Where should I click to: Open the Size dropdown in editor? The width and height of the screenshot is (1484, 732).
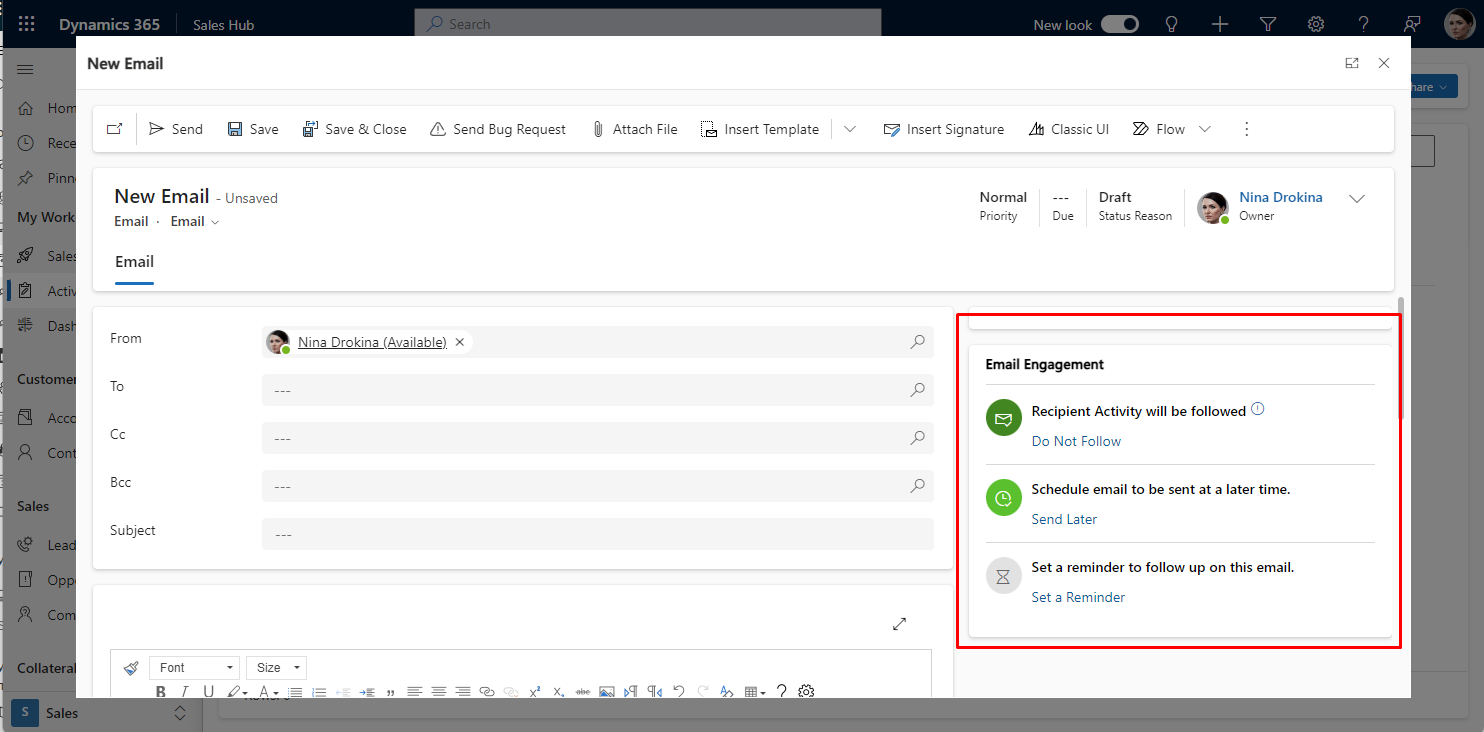(x=276, y=667)
